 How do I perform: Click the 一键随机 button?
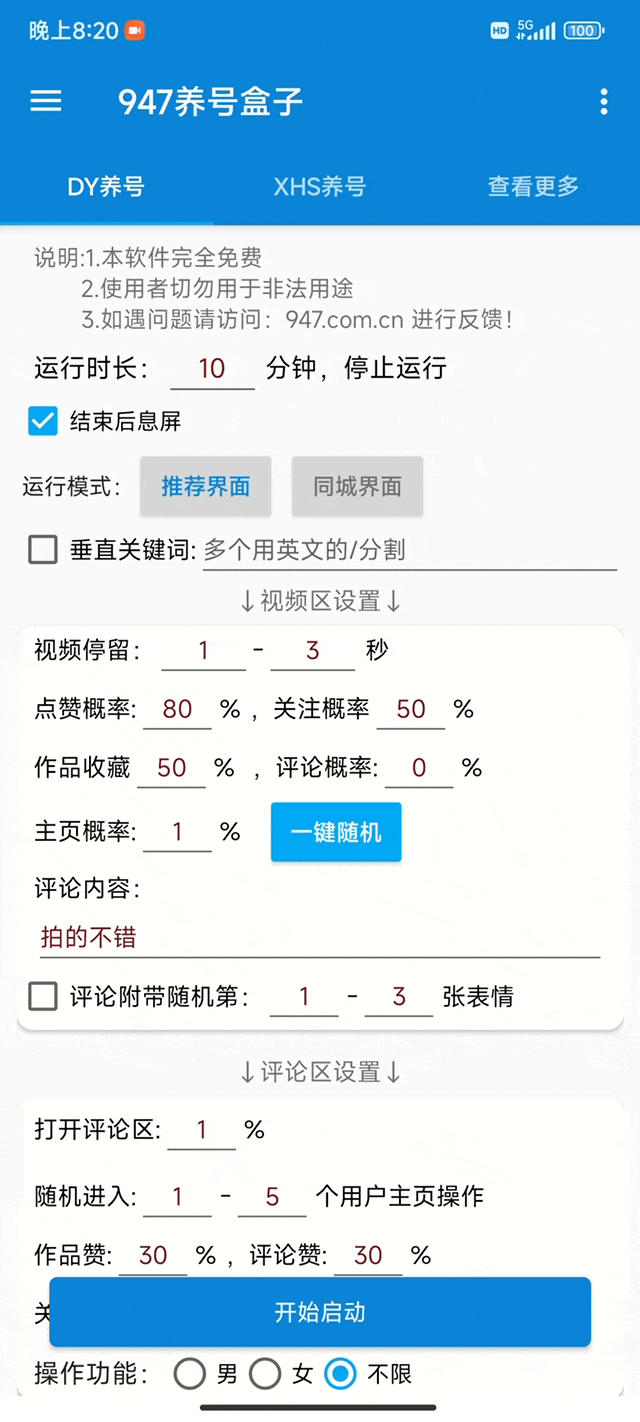(336, 832)
